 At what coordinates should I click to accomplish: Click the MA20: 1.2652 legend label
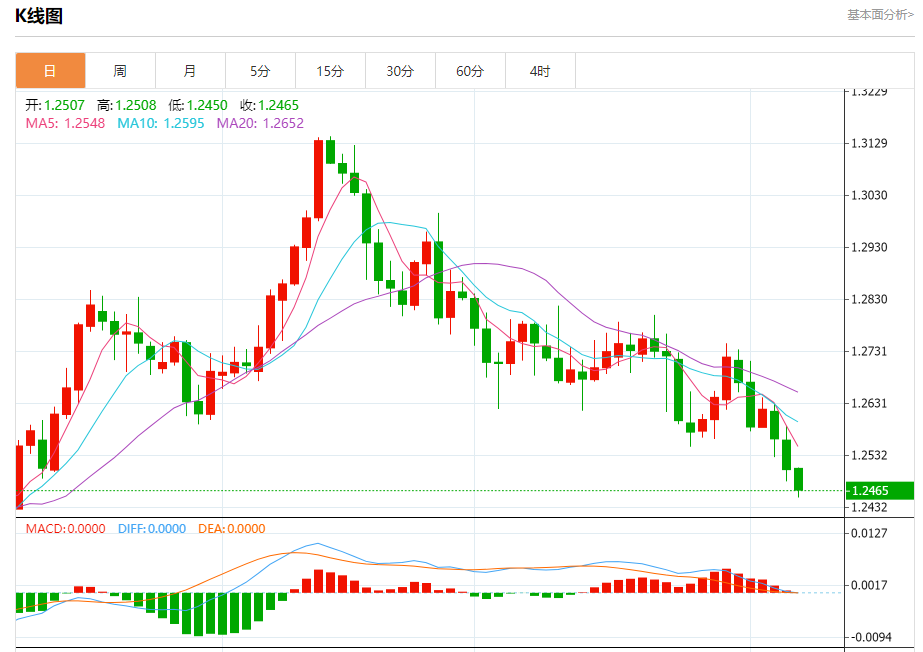260,123
